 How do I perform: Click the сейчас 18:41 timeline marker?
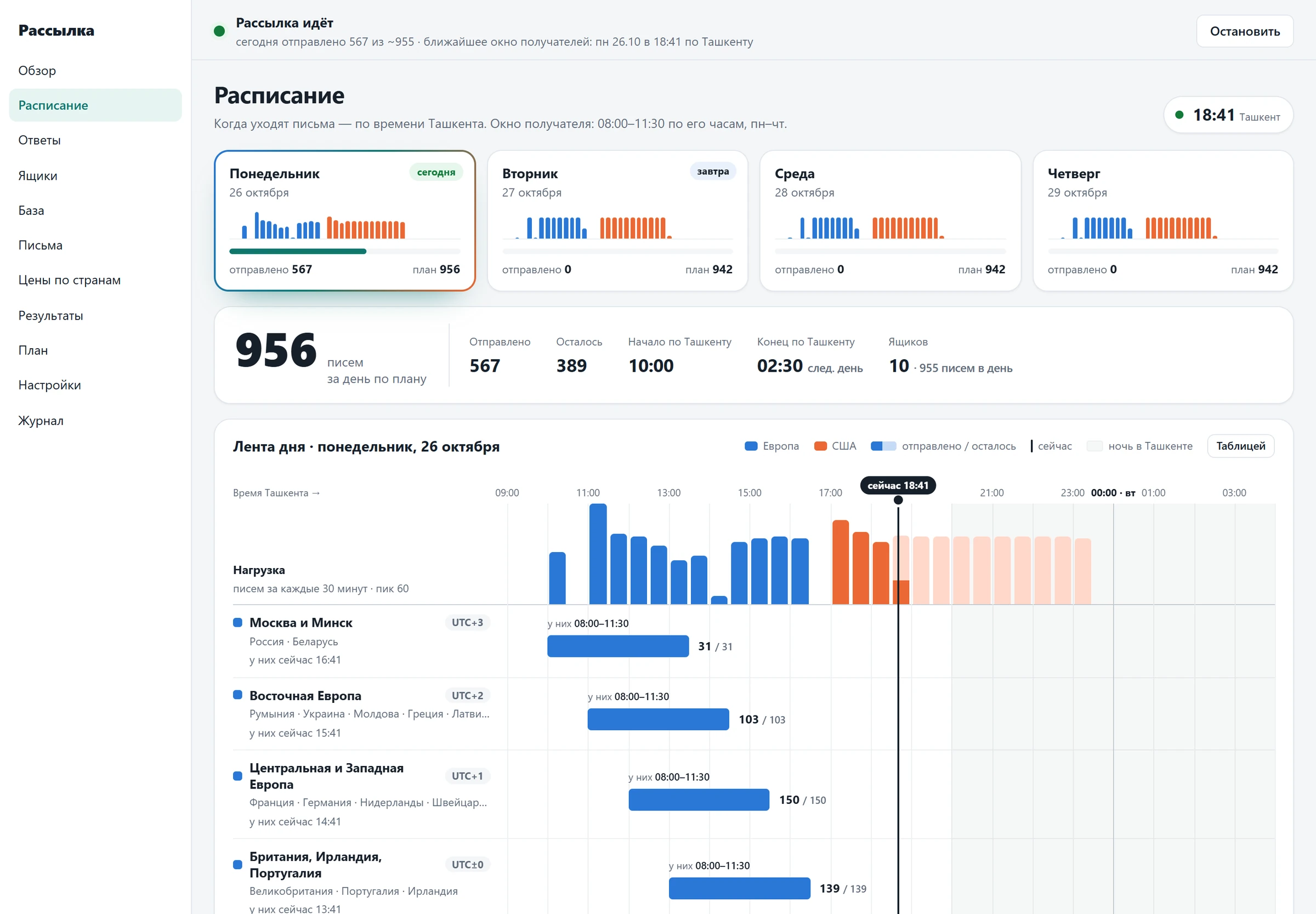(898, 486)
